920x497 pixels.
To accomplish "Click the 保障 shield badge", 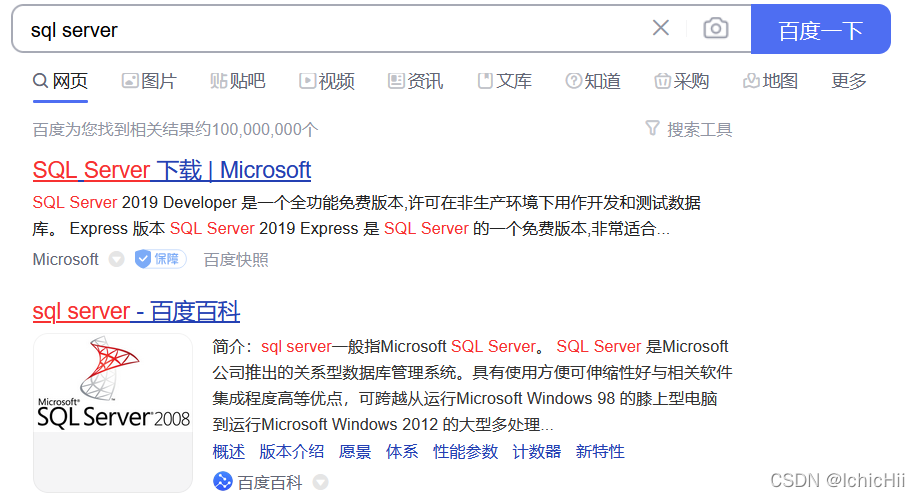I will click(160, 259).
